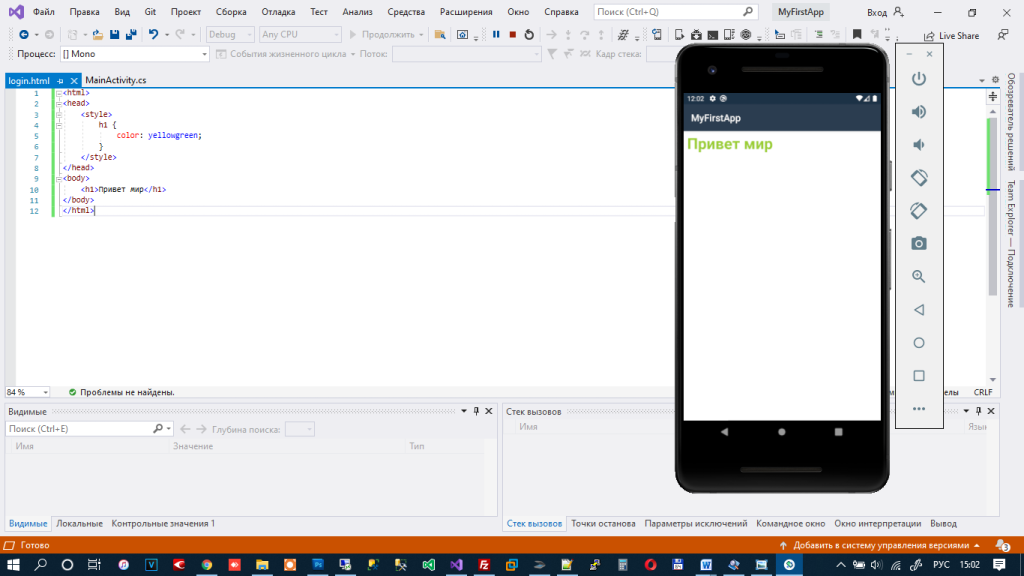
Task: Click Добавить в систему управления версиями
Action: click(880, 545)
